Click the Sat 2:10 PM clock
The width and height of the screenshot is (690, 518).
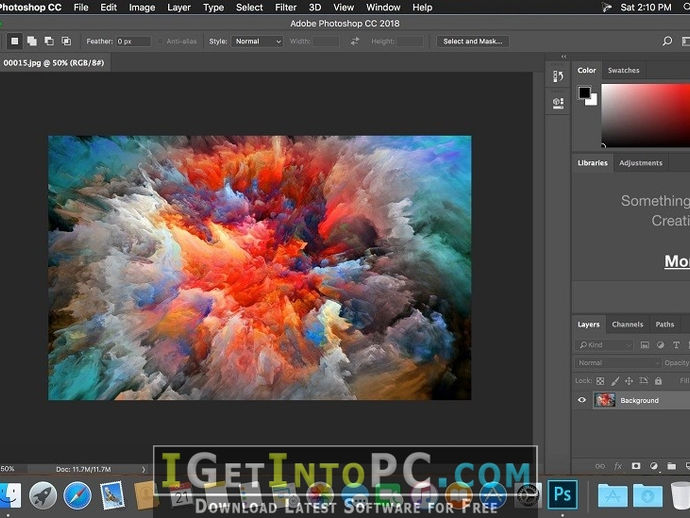[x=646, y=7]
